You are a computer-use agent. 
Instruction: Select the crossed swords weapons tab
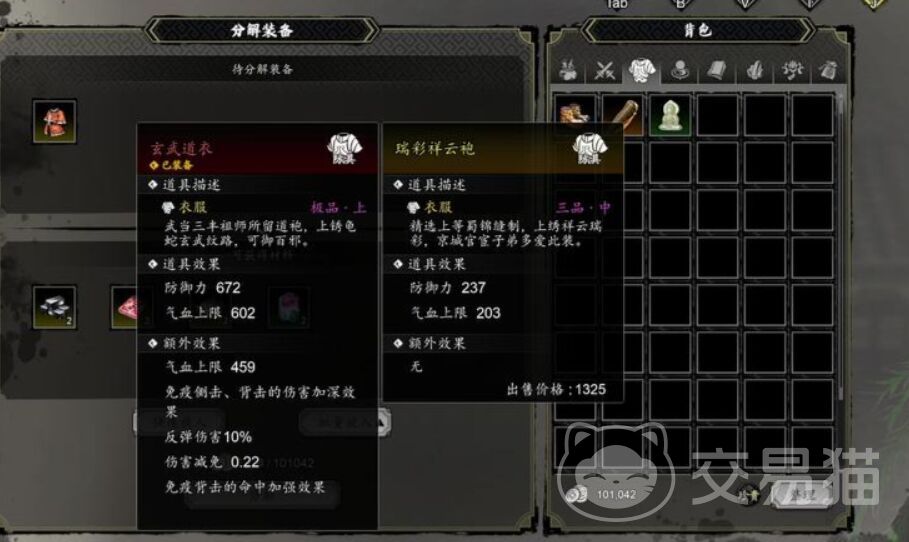pos(604,71)
